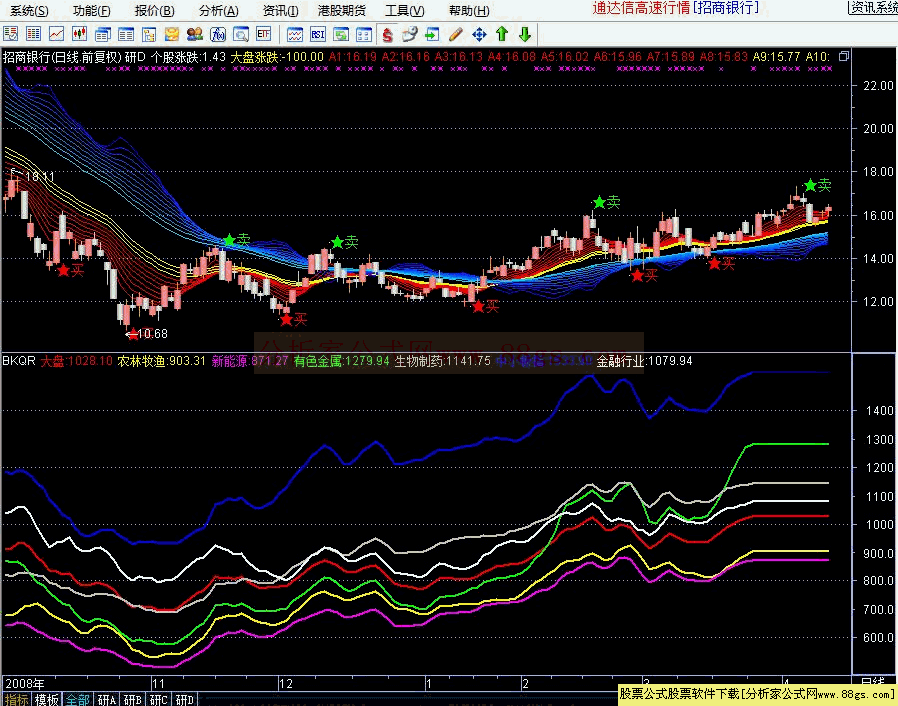The image size is (898, 706).
Task: Click the BKQR indicator name label
Action: (19, 361)
